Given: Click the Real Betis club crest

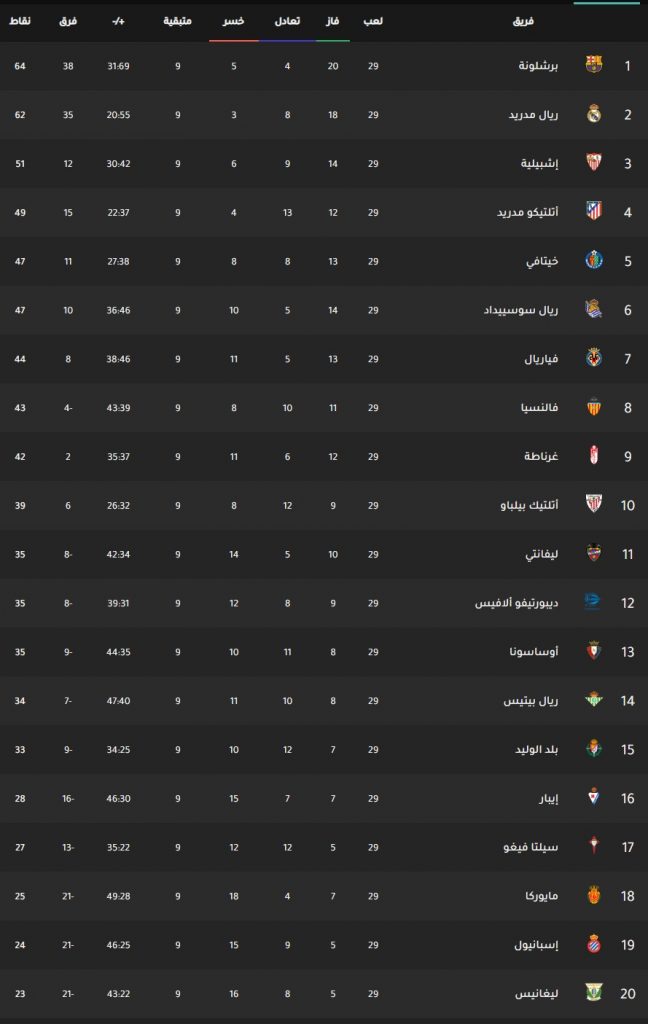Looking at the screenshot, I should (x=594, y=700).
